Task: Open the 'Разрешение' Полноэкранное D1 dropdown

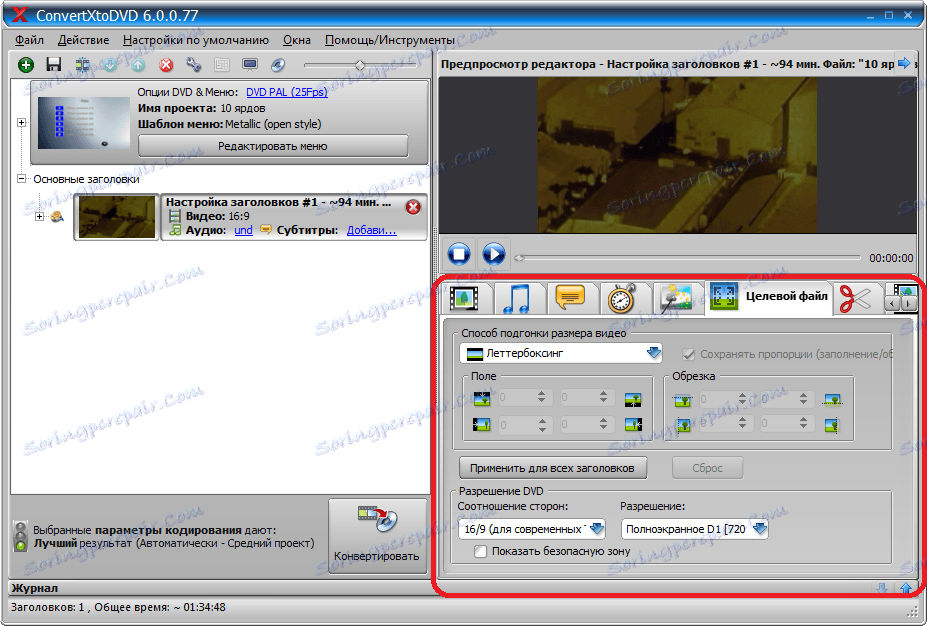Action: 760,528
